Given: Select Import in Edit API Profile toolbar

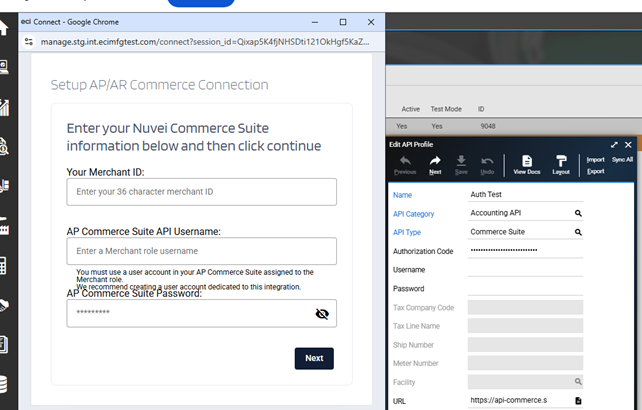Looking at the screenshot, I should (x=595, y=160).
